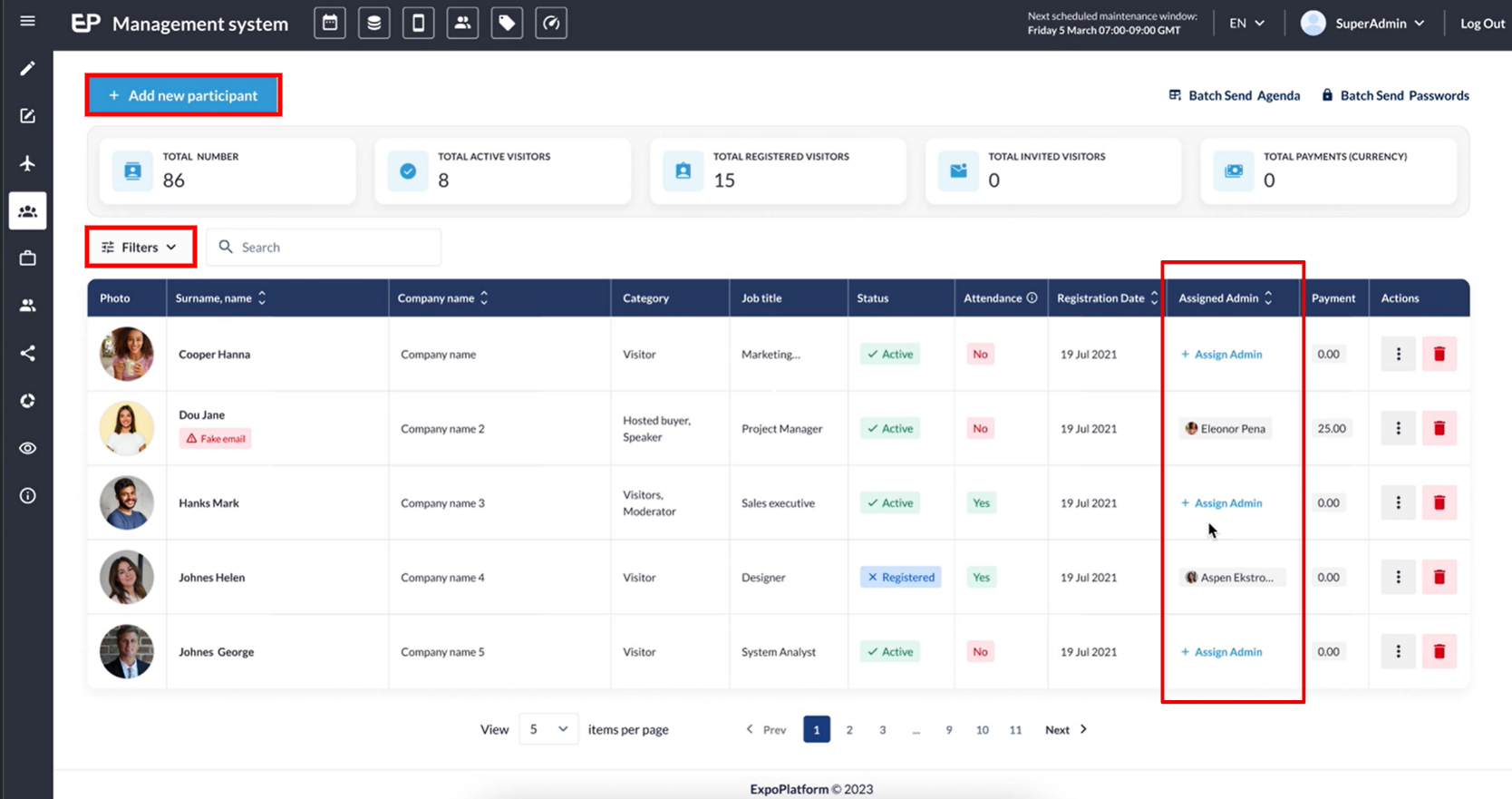Open more actions for Dou Jane

(x=1398, y=428)
